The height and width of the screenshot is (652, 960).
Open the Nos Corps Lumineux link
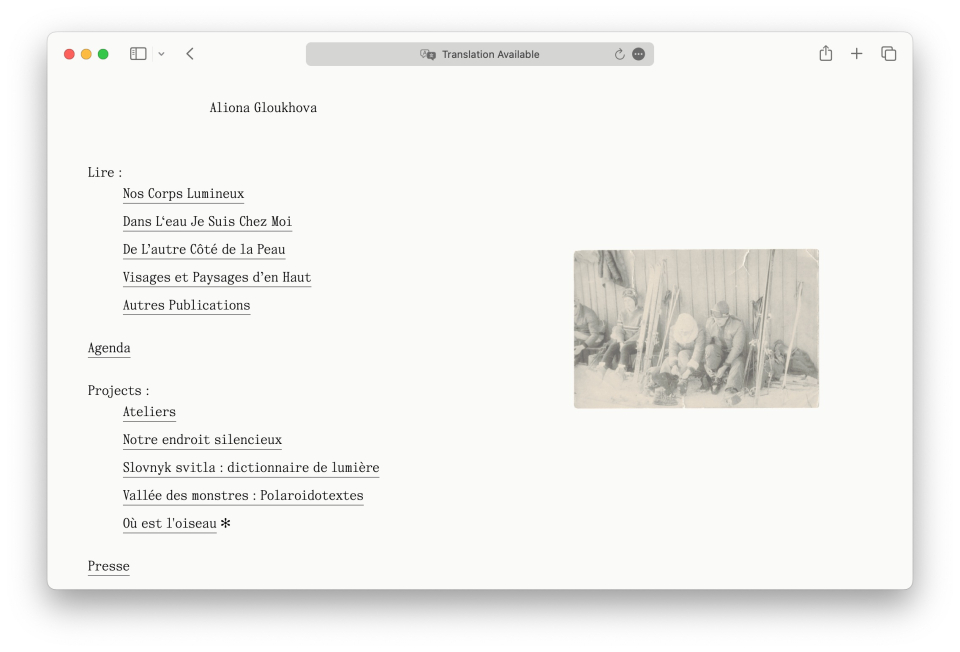click(183, 194)
